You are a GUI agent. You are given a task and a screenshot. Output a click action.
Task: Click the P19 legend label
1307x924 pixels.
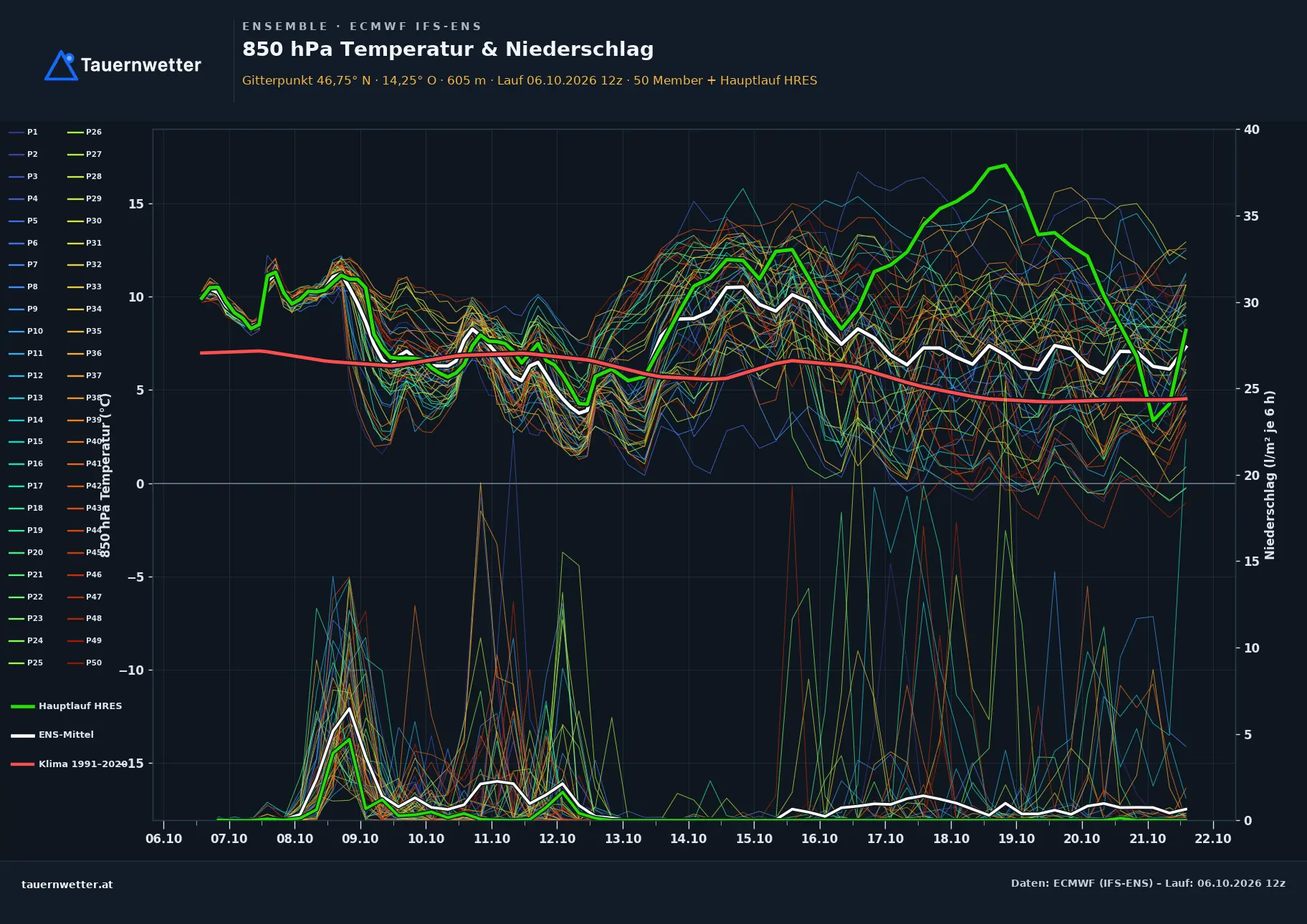(x=35, y=531)
